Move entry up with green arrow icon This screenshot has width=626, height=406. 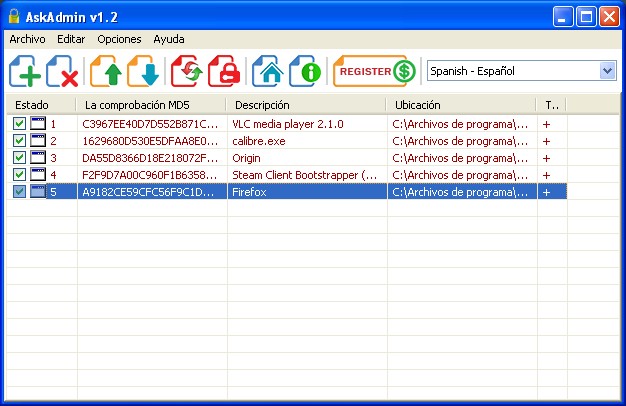coord(106,71)
